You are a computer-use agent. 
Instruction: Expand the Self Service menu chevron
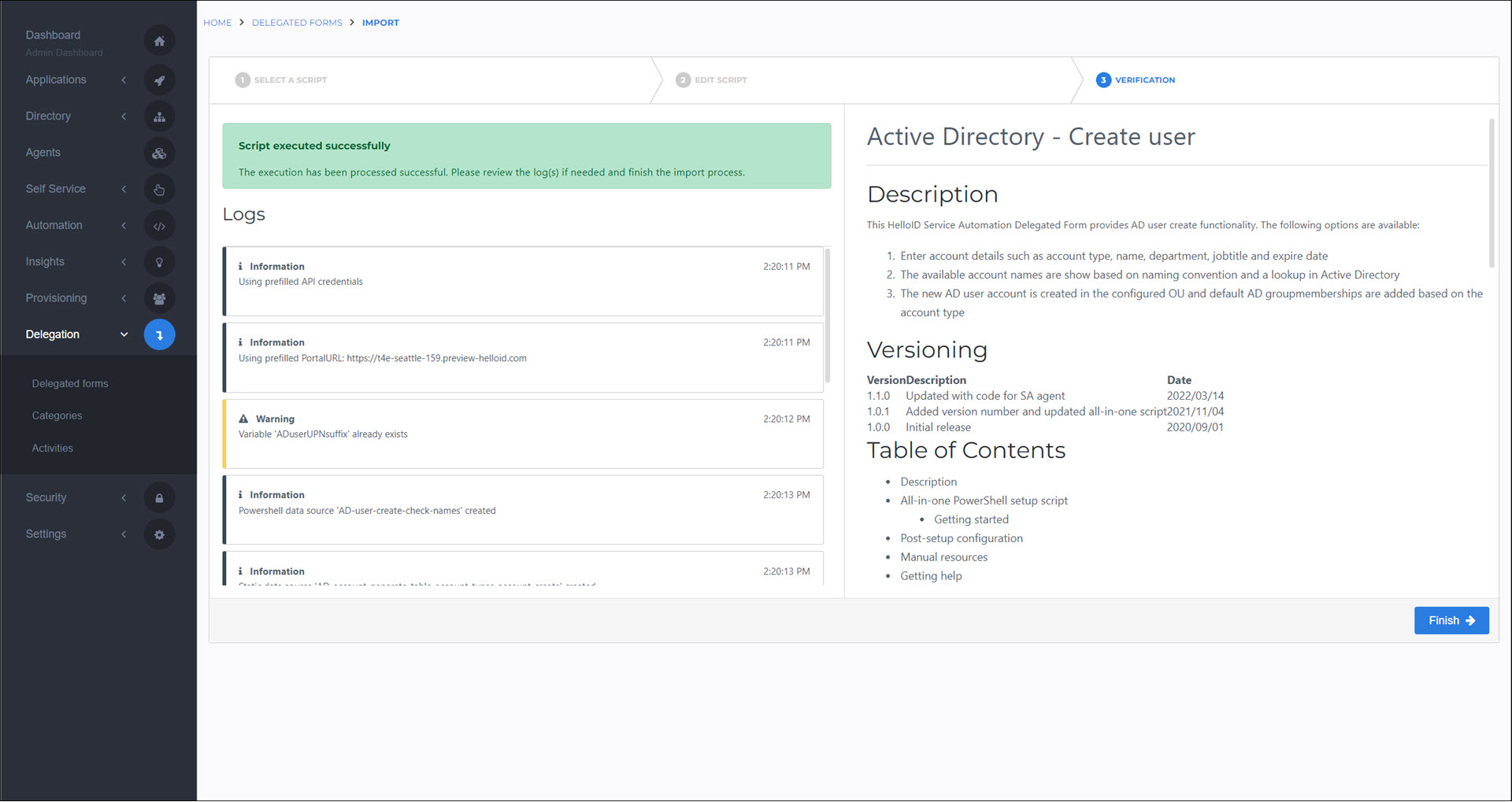click(x=124, y=189)
